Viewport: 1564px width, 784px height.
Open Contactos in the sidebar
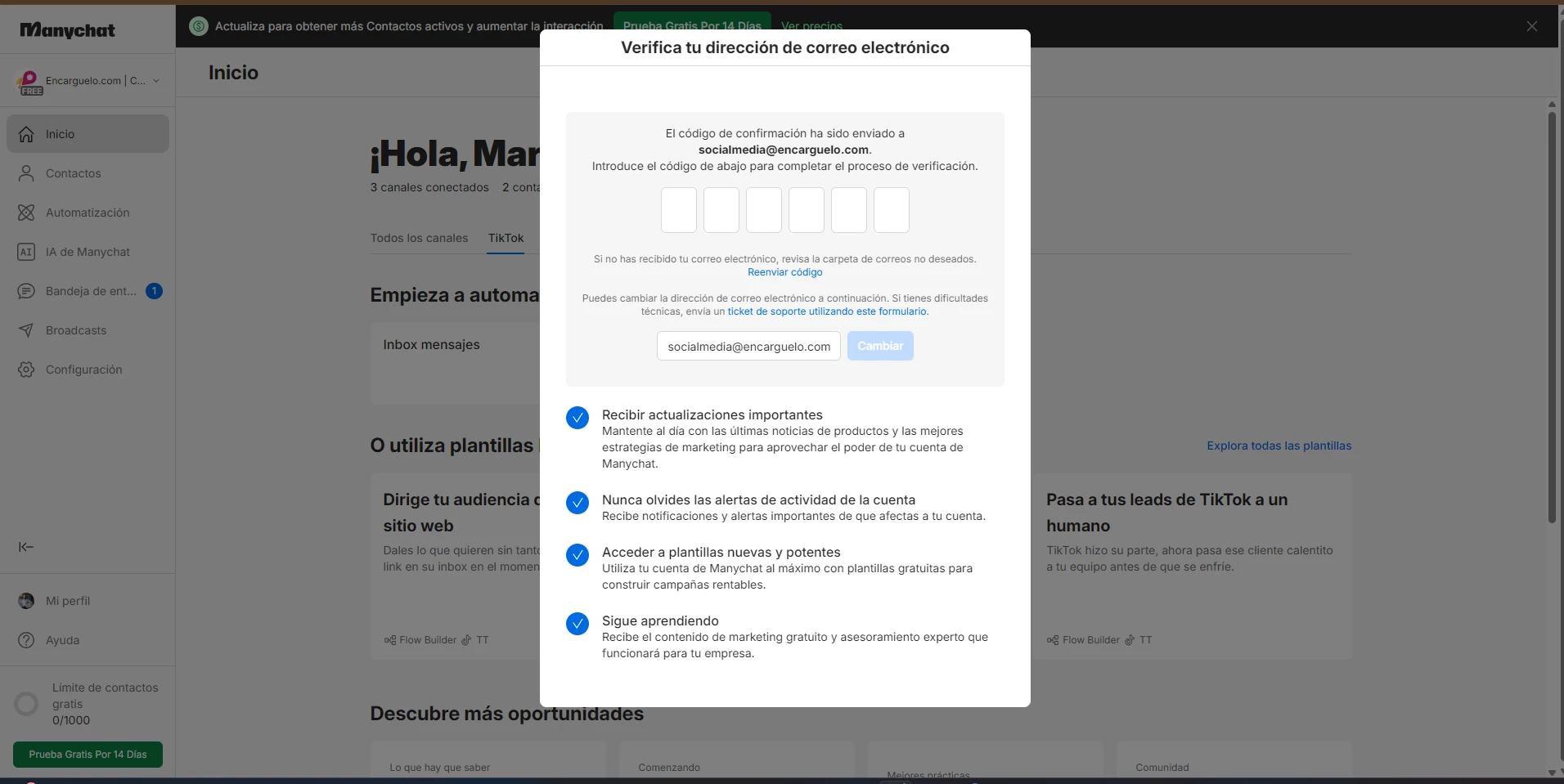[x=88, y=173]
